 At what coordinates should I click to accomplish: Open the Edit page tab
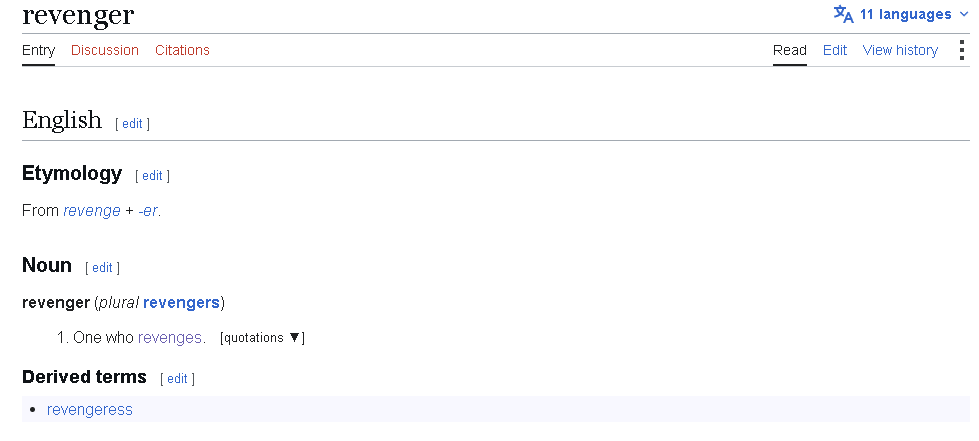pos(835,50)
